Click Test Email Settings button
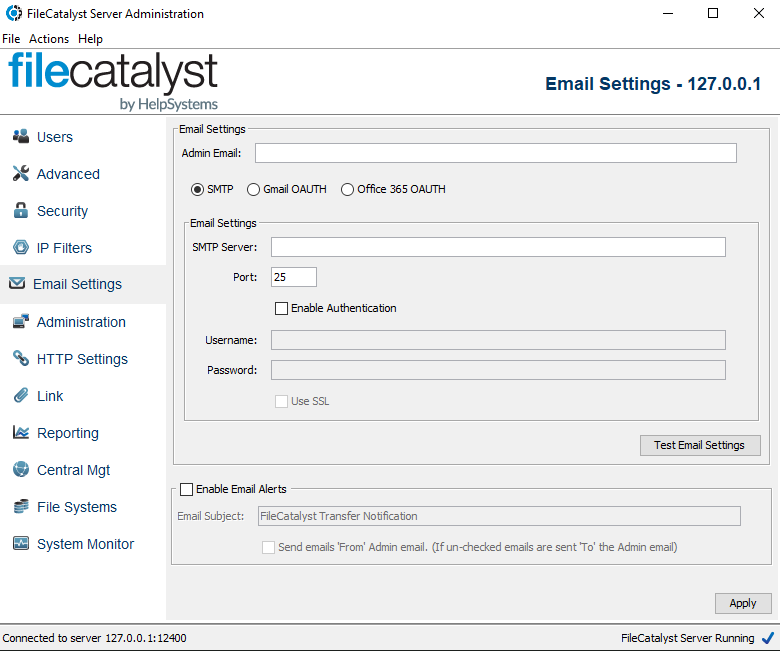Viewport: 780px width, 651px height. point(700,445)
